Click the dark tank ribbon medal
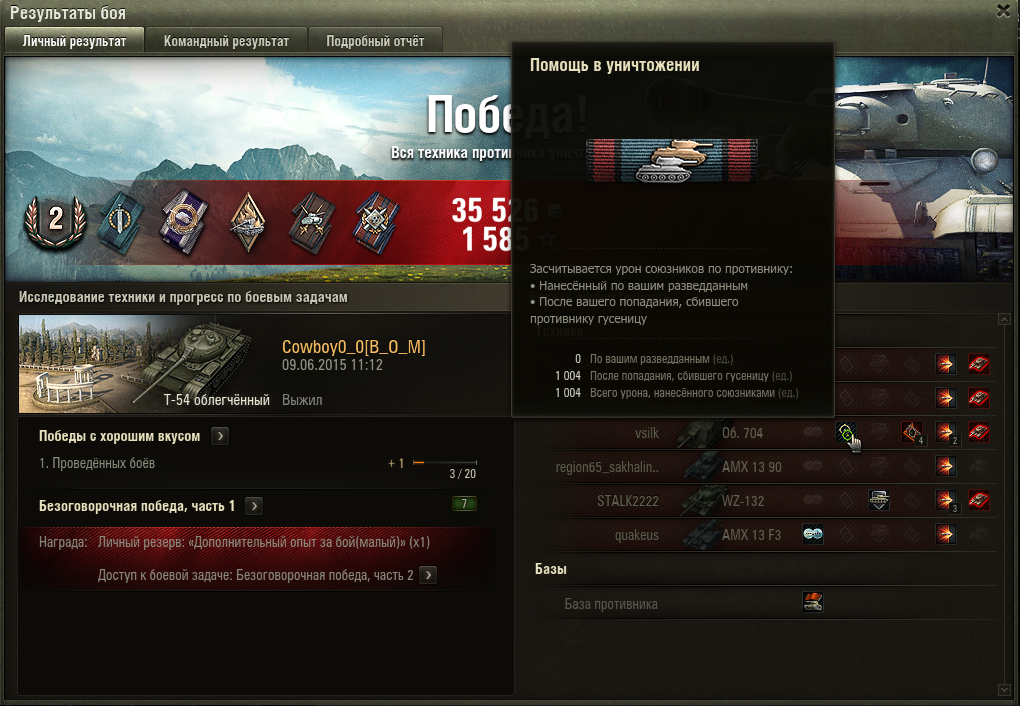This screenshot has height=706, width=1020. [313, 223]
